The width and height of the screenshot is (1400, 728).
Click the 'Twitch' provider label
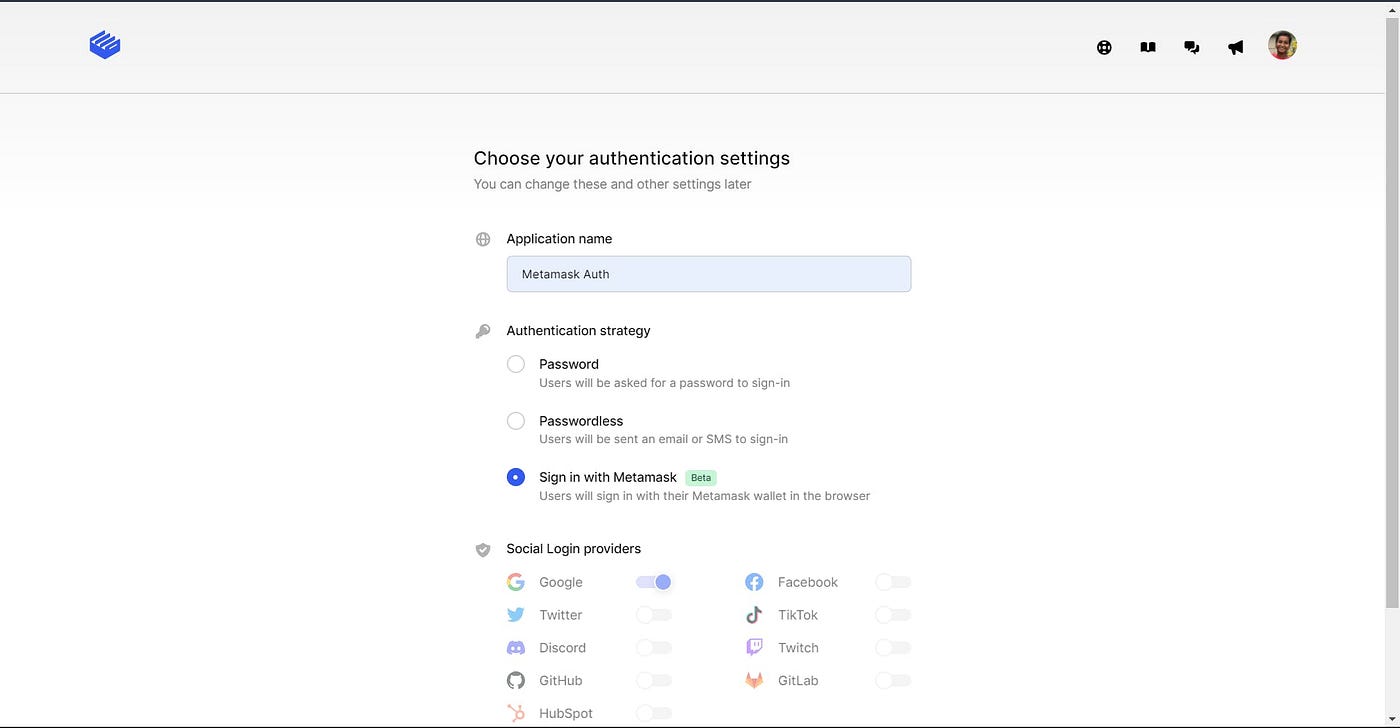(x=798, y=648)
